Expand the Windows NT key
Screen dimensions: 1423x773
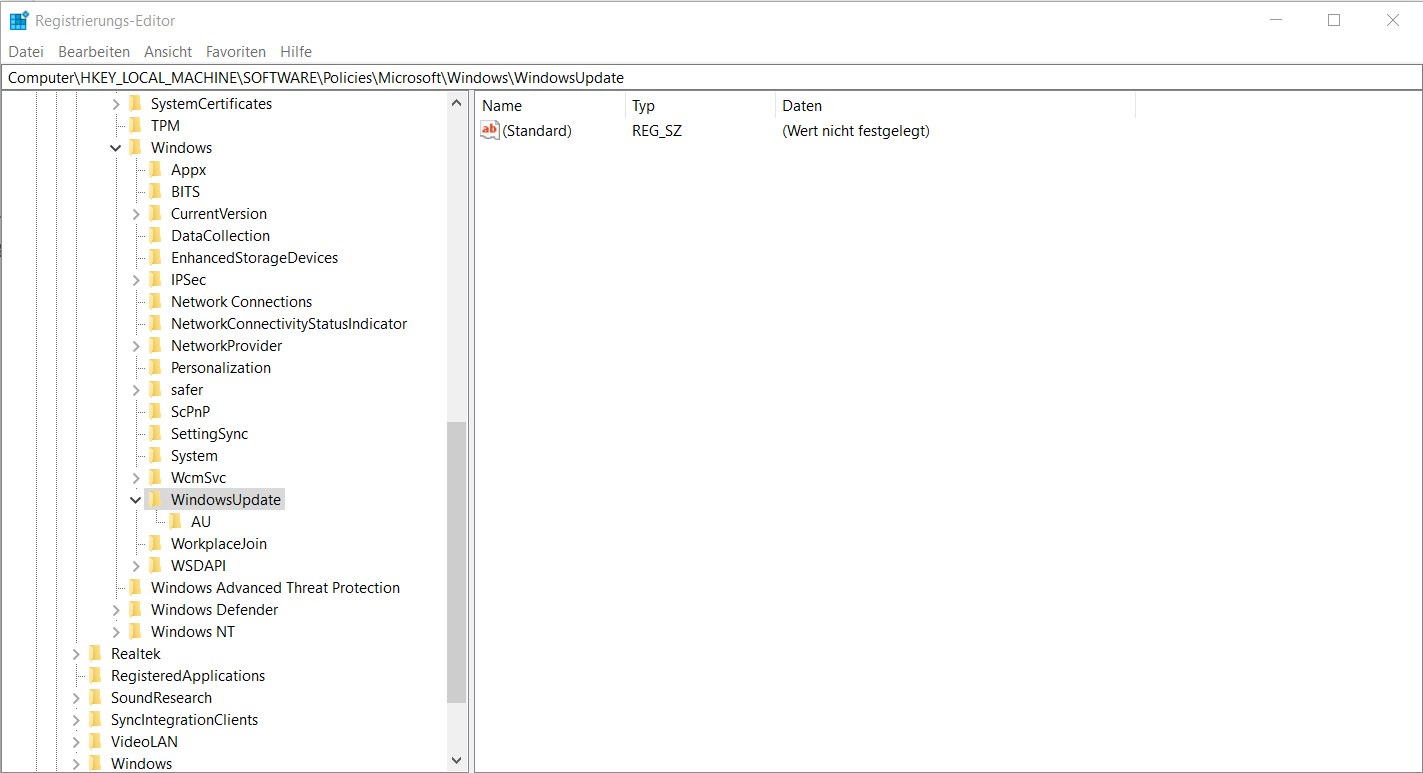coord(116,632)
